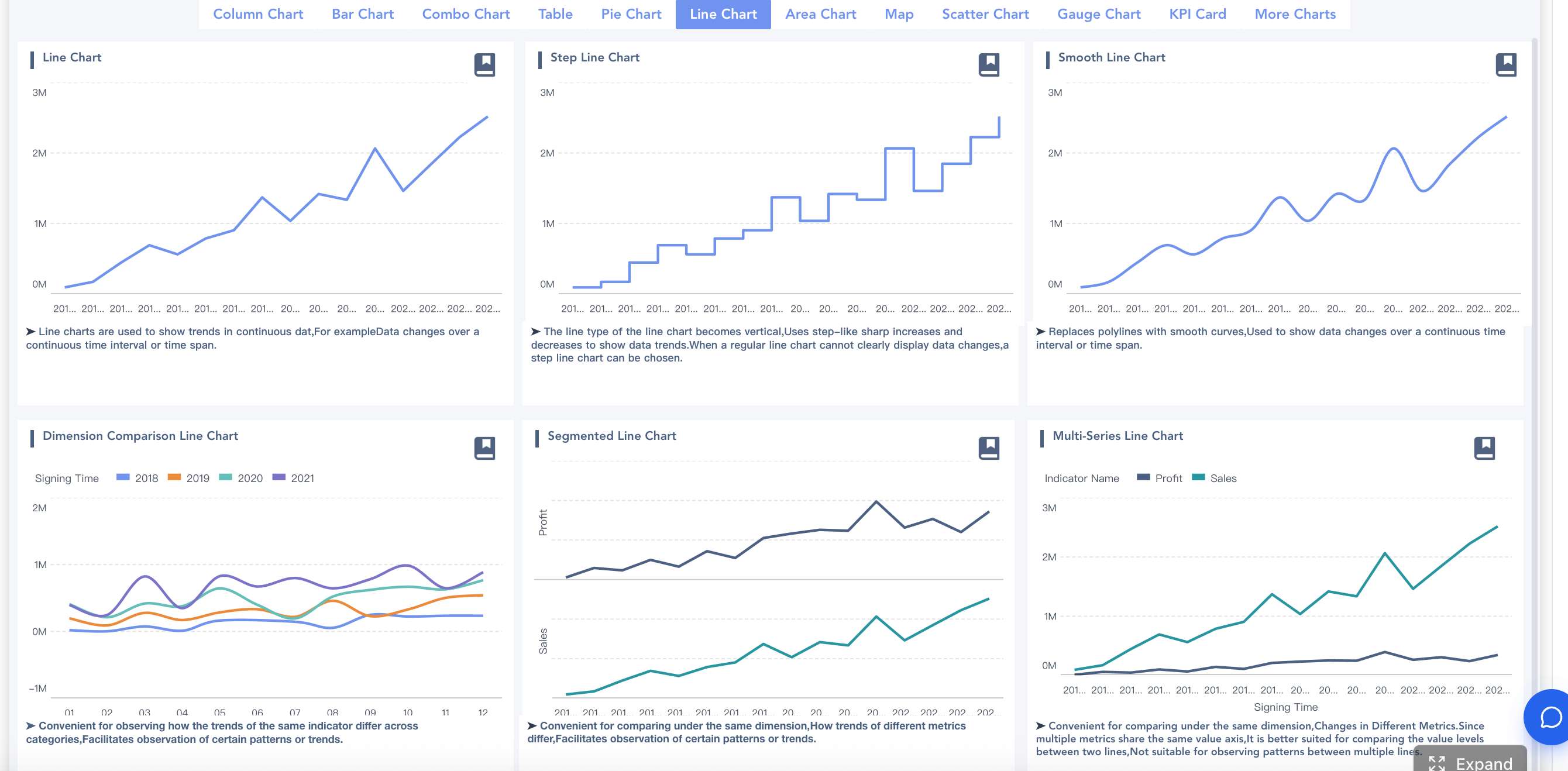Toggle the Sales legend entry
The width and height of the screenshot is (1568, 771).
[x=1214, y=479]
